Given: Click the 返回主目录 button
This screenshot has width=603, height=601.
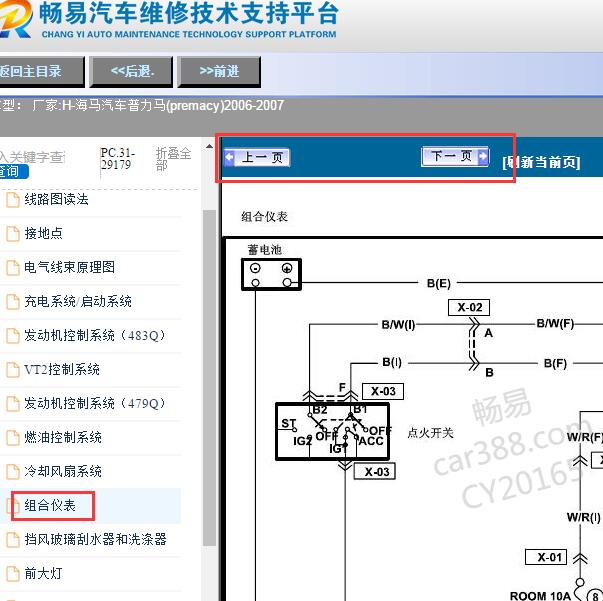Looking at the screenshot, I should 42,72.
